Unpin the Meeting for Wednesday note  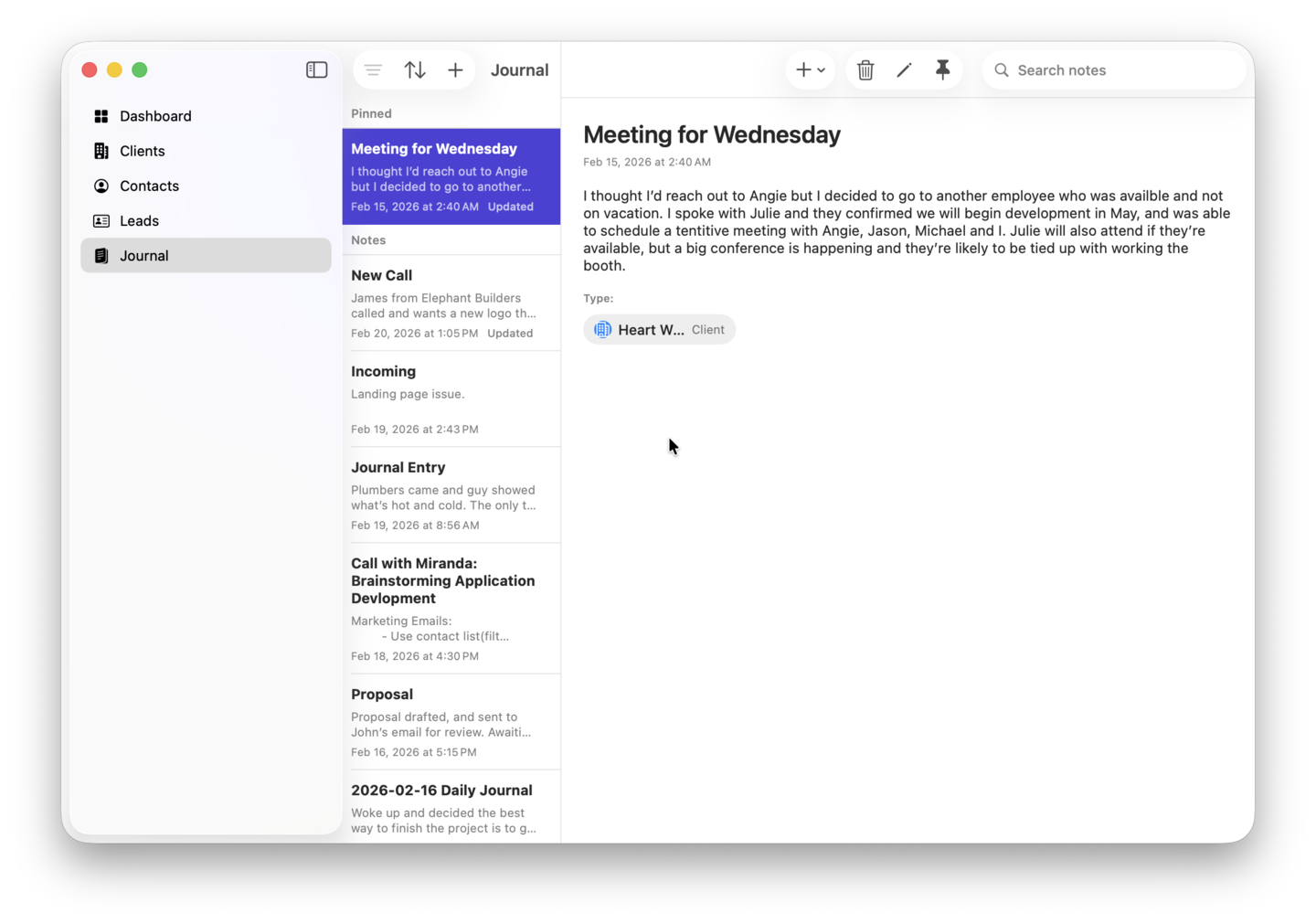pos(942,69)
